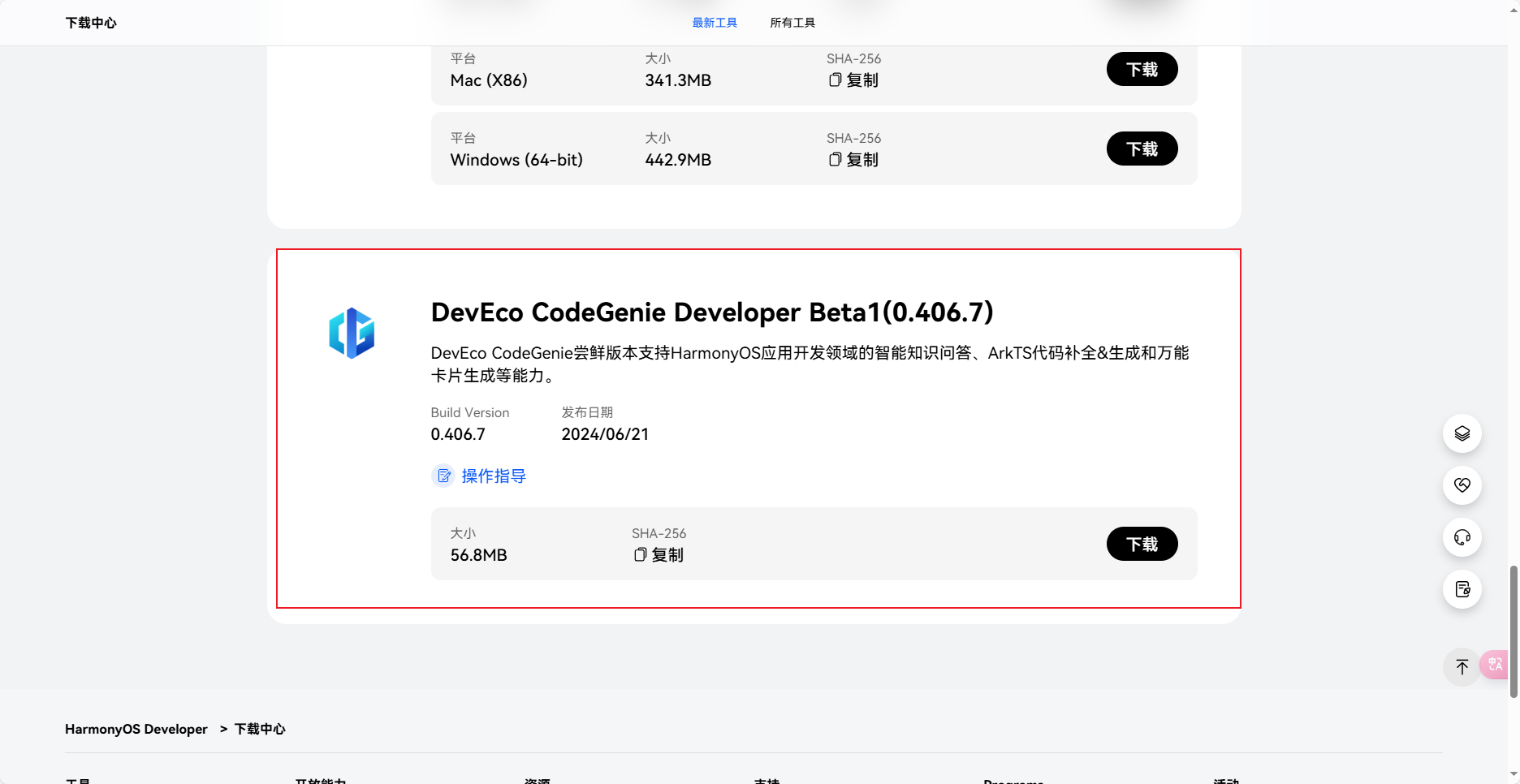
Task: Open the document note floating icon
Action: pos(1462,589)
